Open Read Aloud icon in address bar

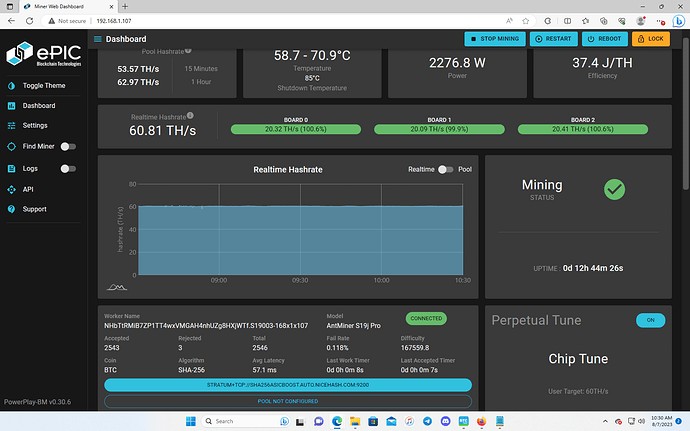509,21
